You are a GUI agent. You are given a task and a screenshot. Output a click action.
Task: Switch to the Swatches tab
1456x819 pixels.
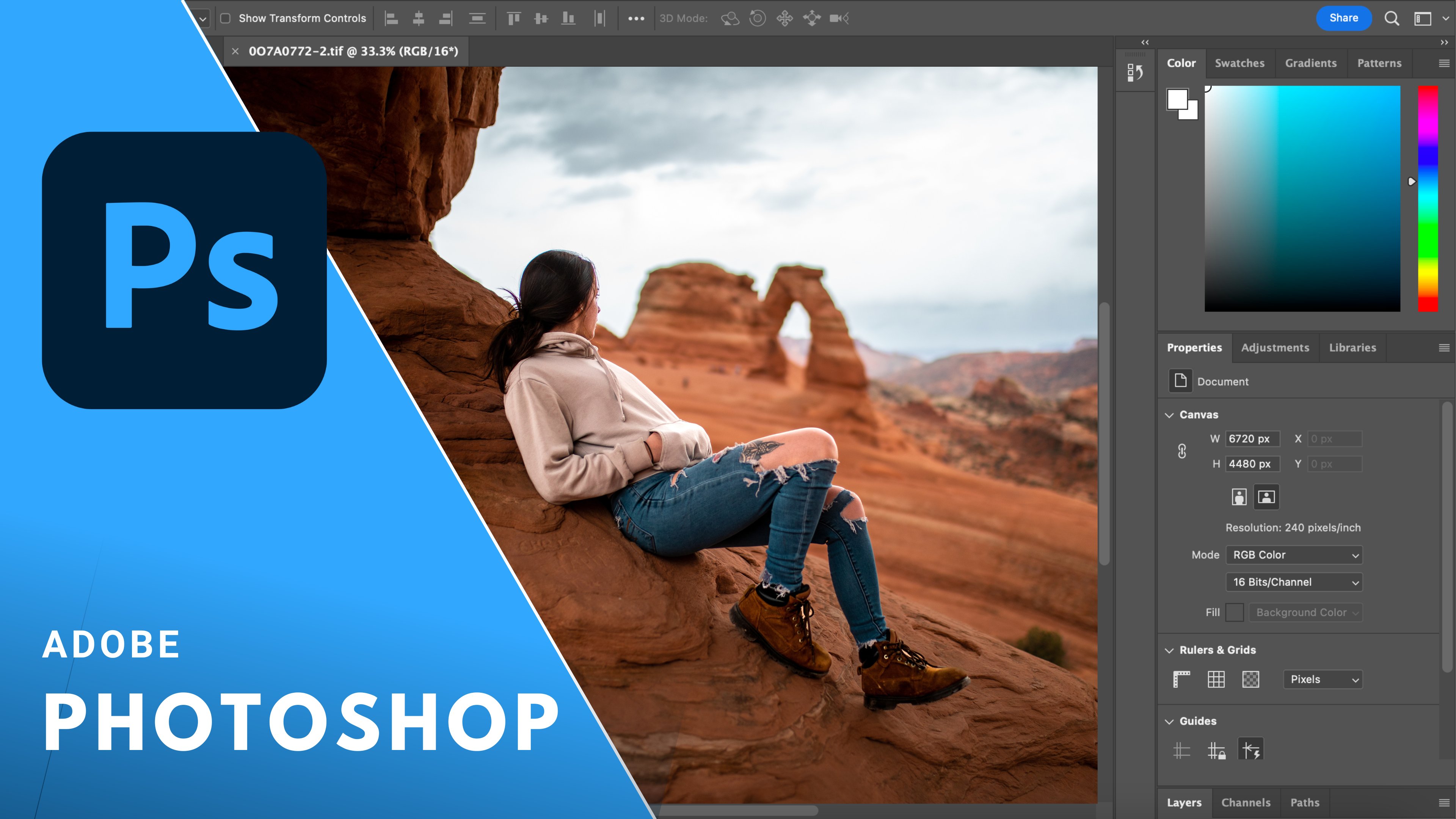click(x=1239, y=63)
